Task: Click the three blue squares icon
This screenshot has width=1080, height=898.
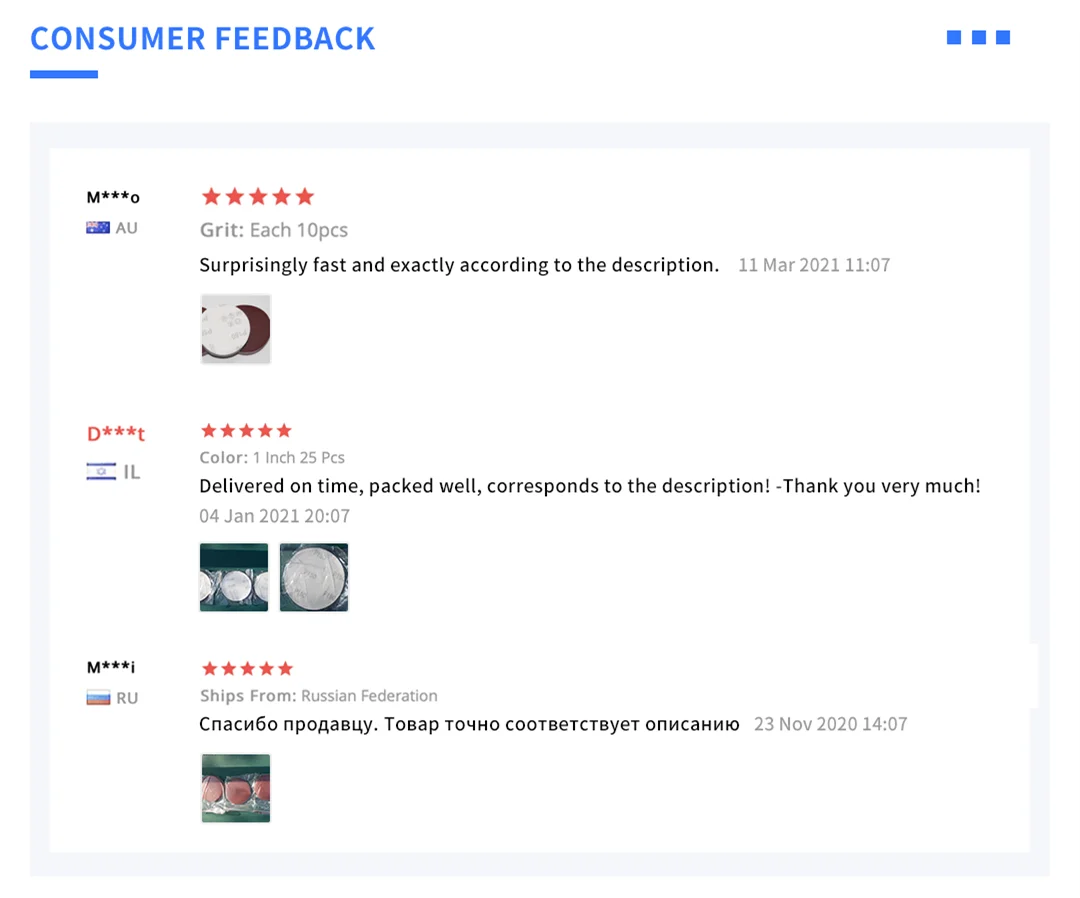Action: tap(978, 38)
